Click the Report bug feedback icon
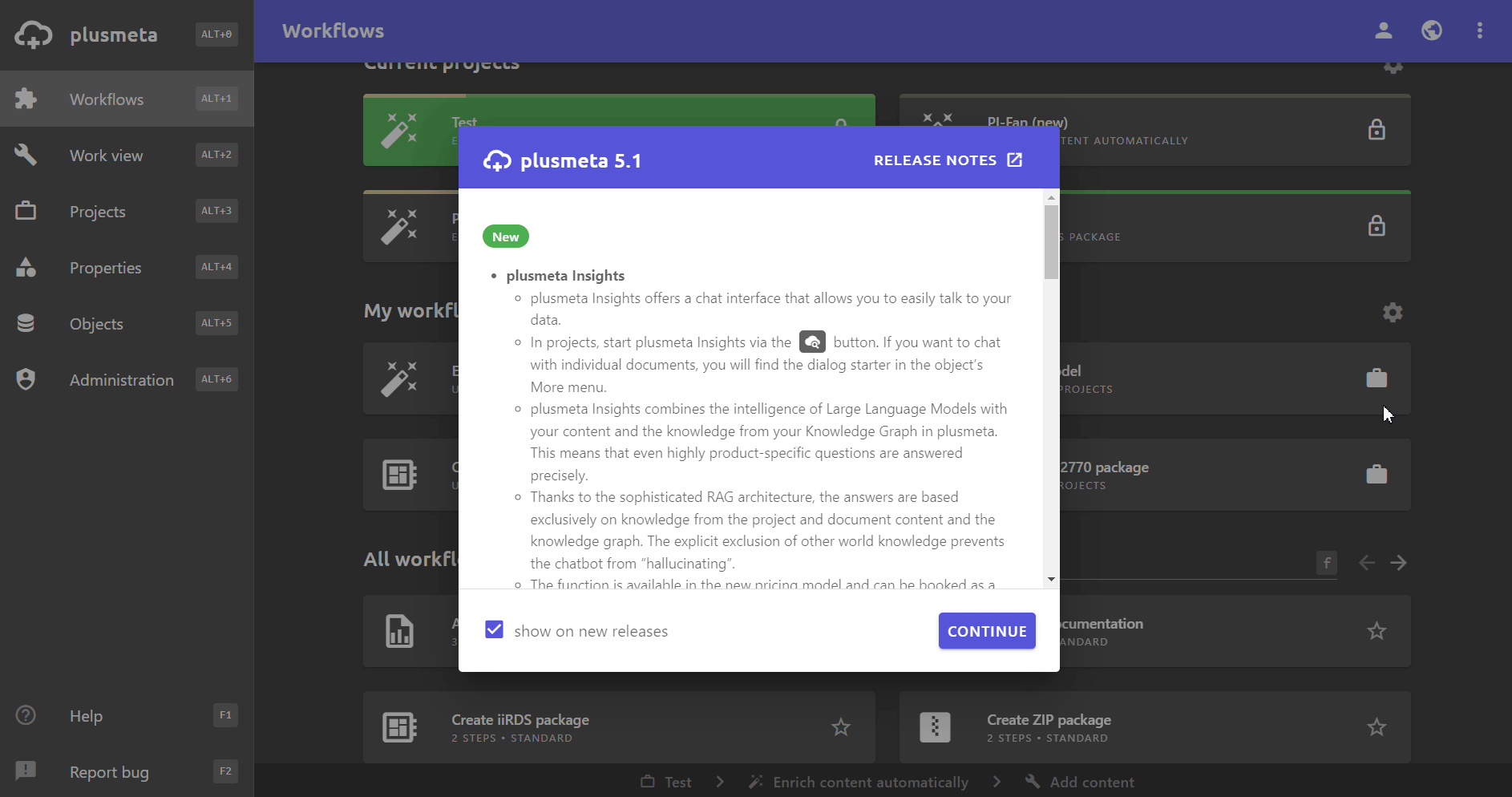This screenshot has height=797, width=1512. (26, 771)
